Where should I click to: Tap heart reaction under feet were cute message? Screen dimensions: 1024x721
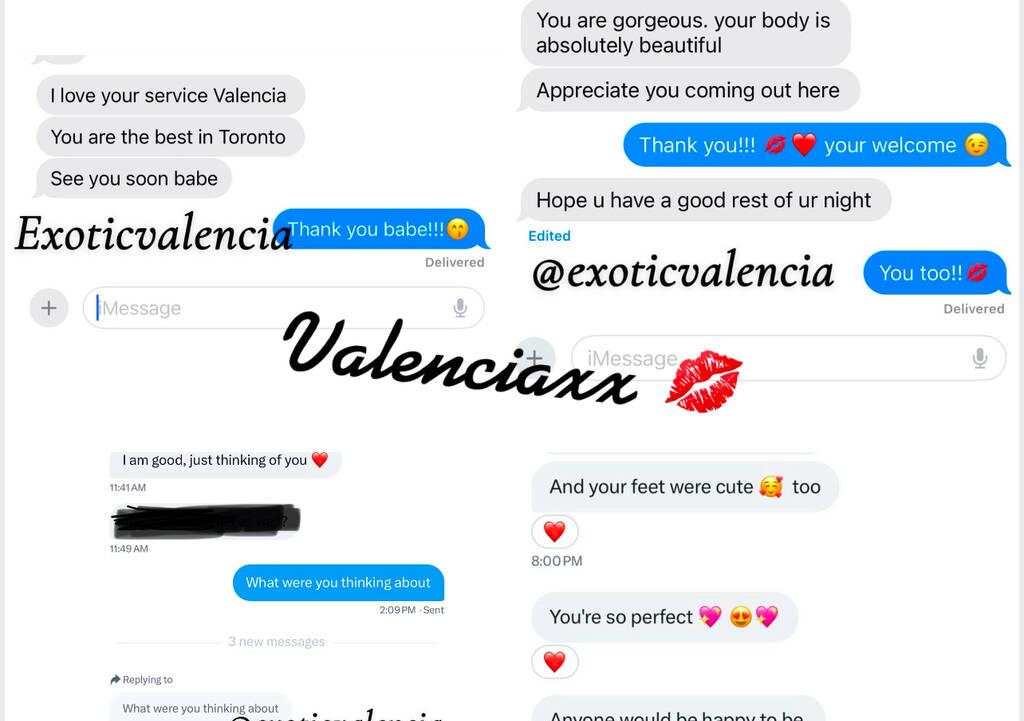pos(554,532)
